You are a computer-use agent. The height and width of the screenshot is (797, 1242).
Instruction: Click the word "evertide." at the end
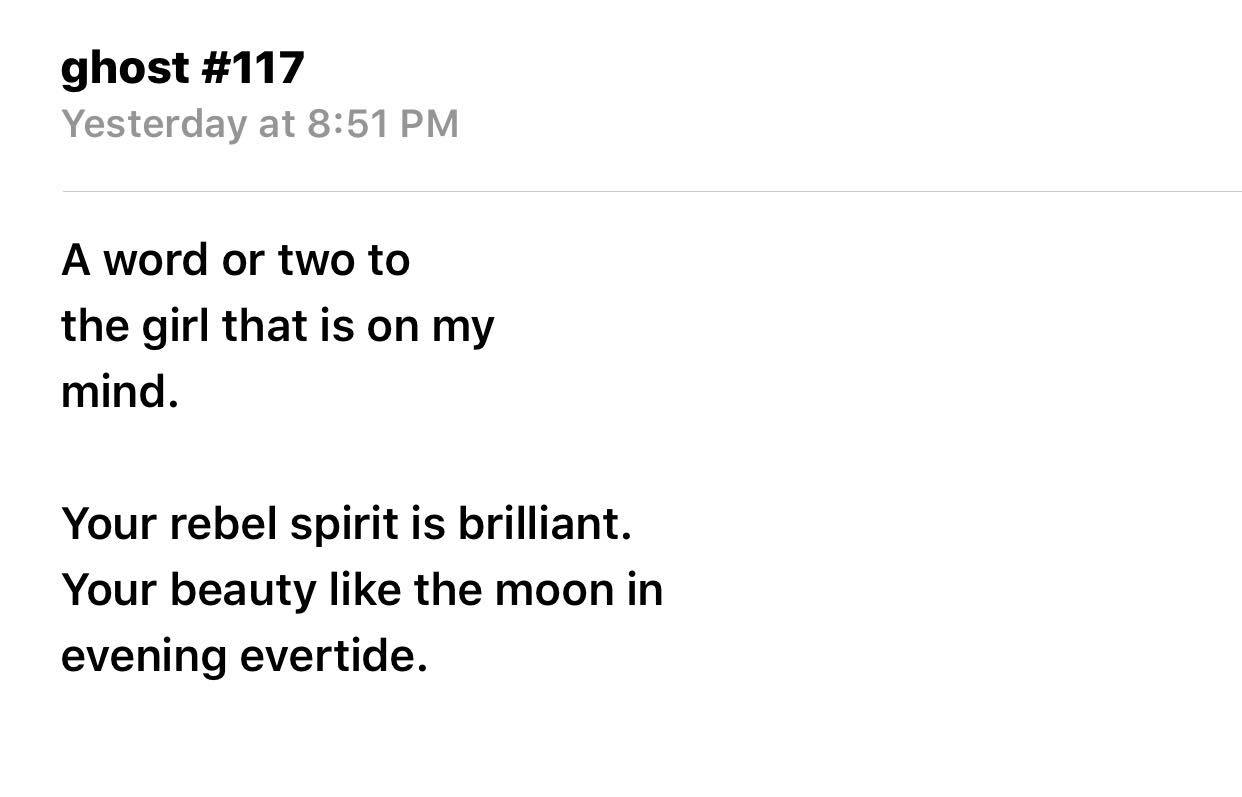(333, 656)
